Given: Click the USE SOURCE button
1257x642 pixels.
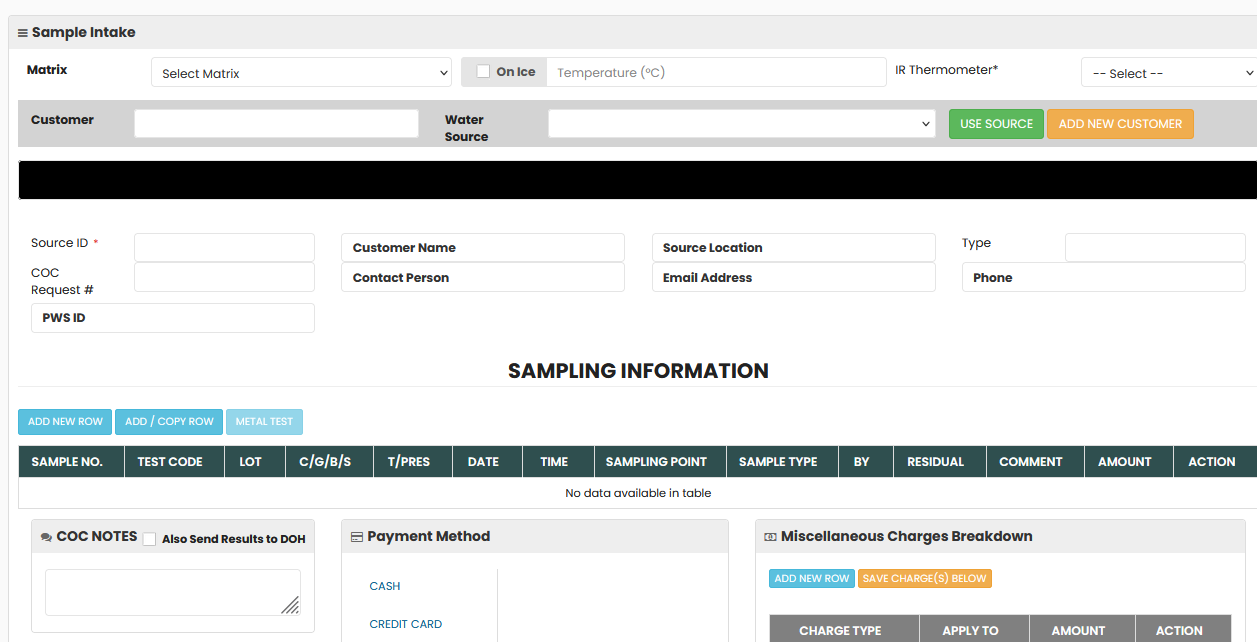Looking at the screenshot, I should [996, 124].
